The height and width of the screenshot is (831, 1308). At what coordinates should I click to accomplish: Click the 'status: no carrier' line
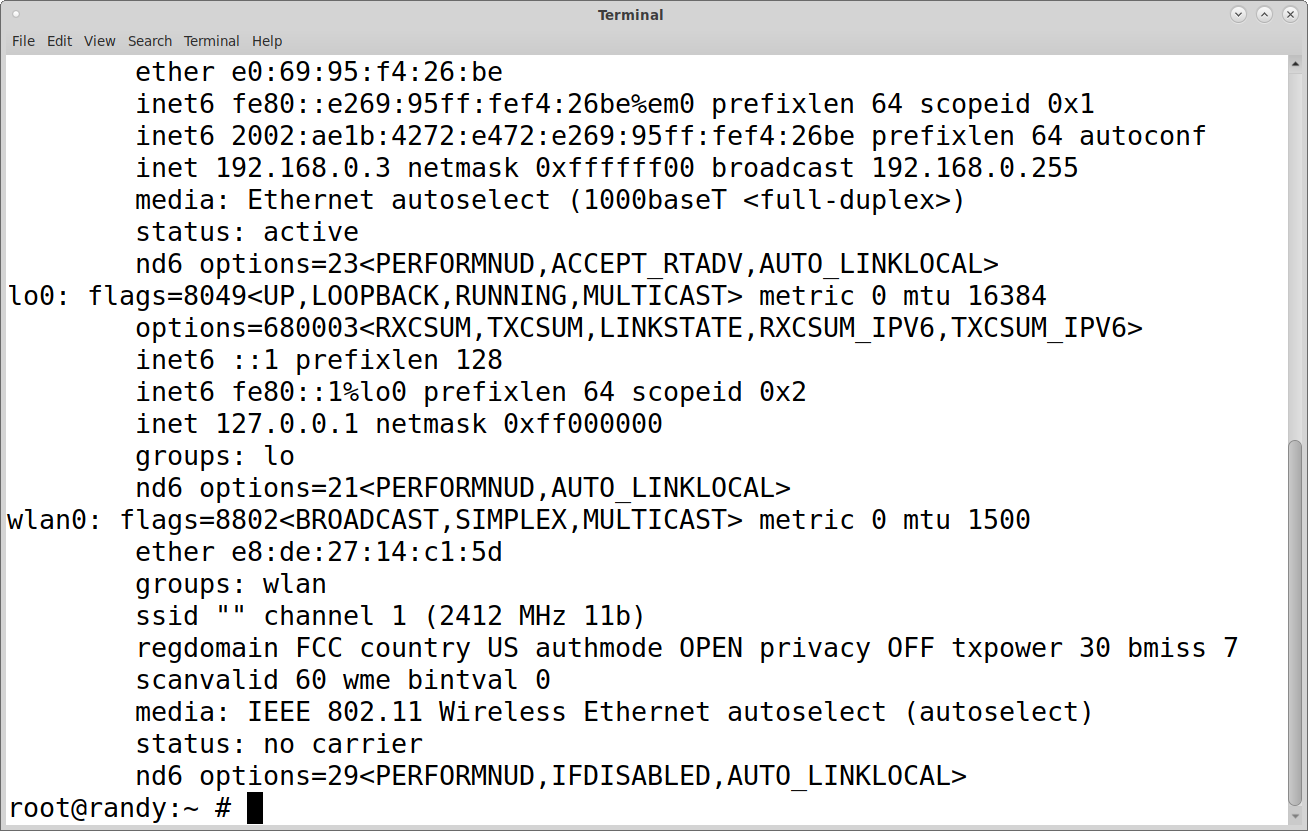(x=279, y=744)
